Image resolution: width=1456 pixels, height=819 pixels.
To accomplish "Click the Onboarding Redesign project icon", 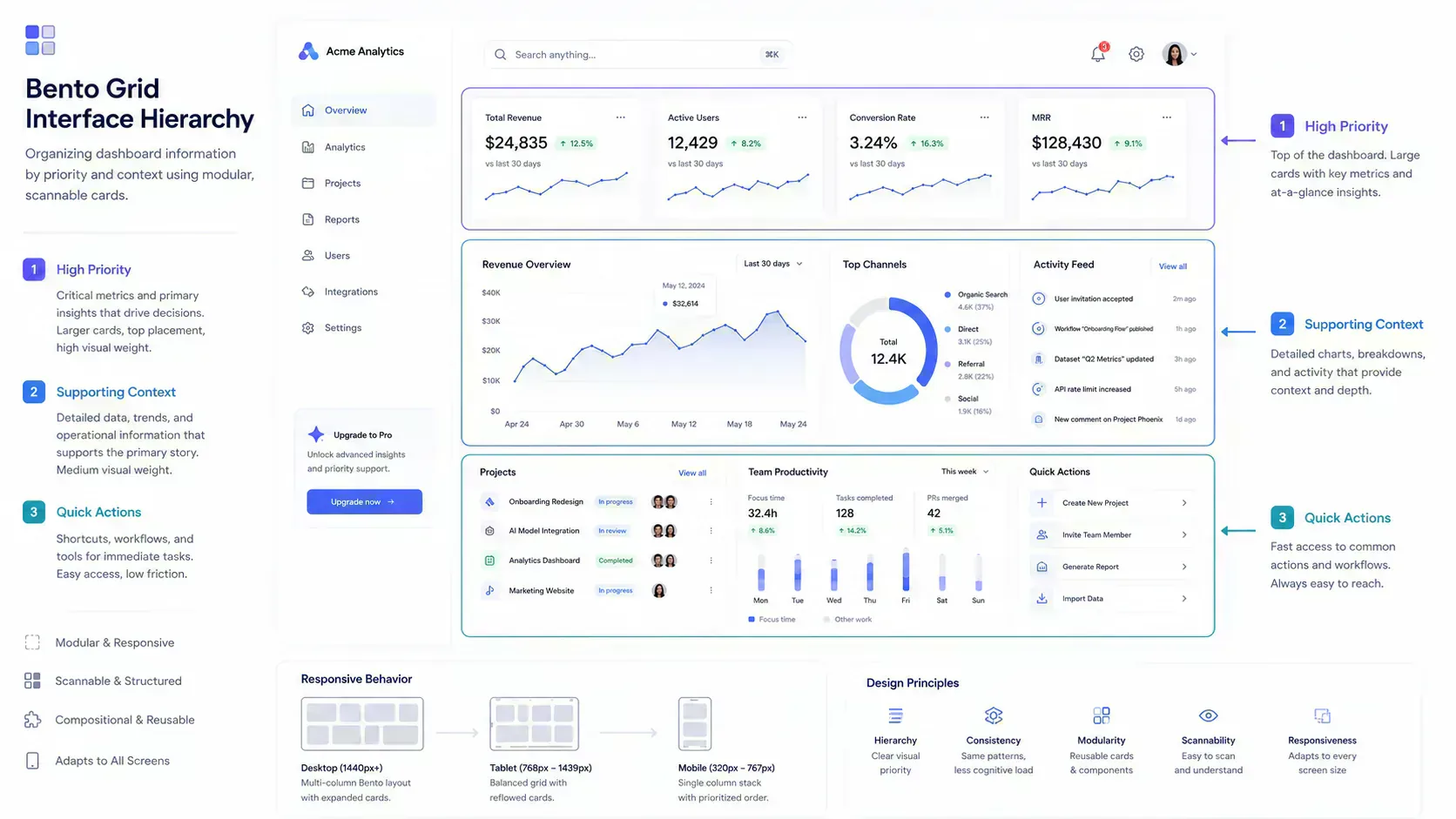I will 489,501.
